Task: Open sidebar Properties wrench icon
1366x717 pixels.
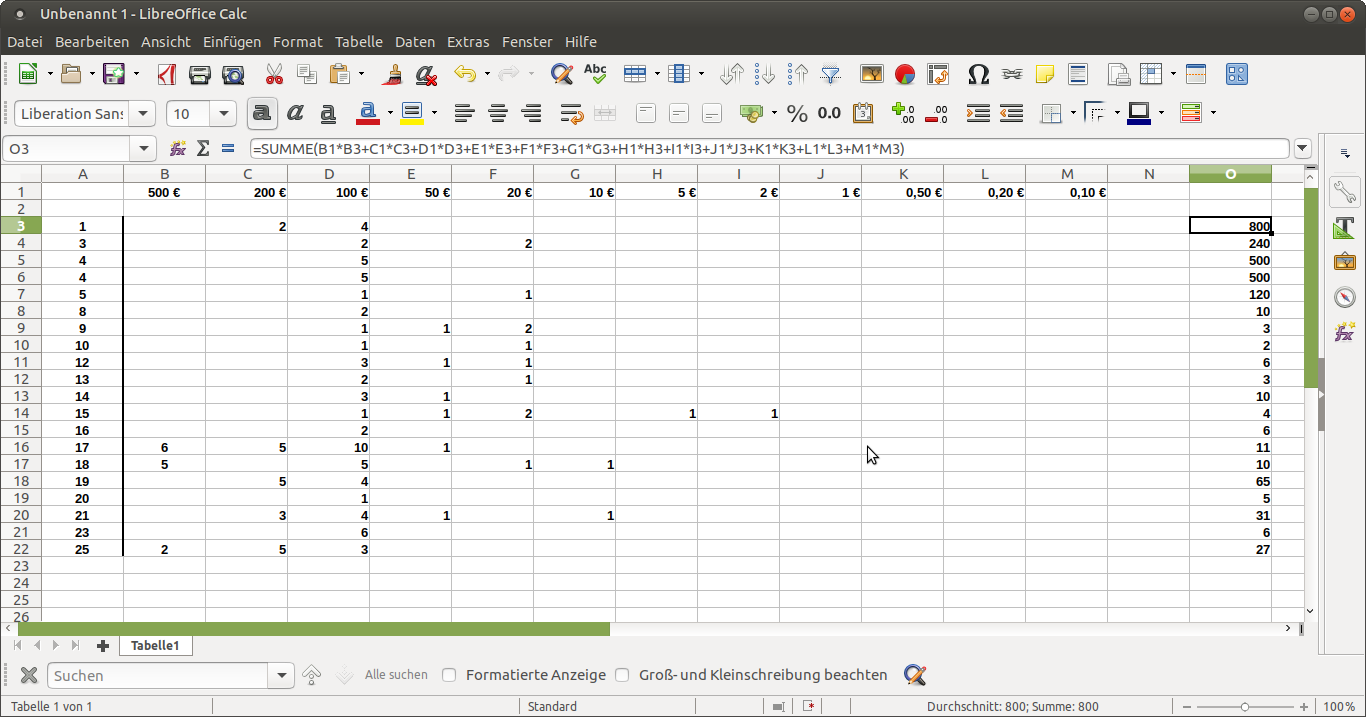Action: (1345, 191)
